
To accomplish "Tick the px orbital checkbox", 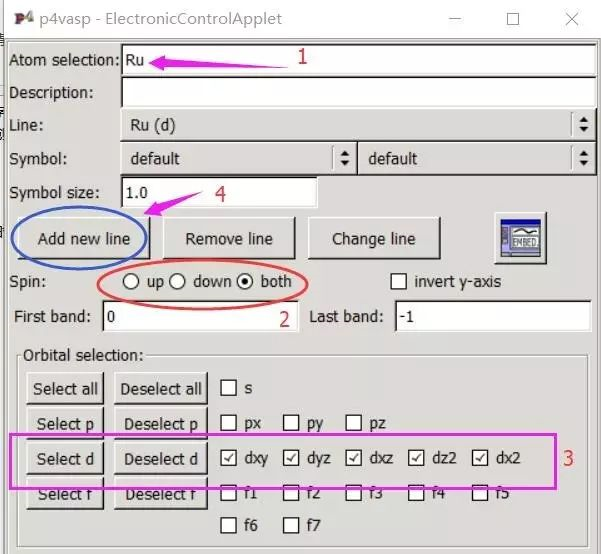I will (229, 423).
